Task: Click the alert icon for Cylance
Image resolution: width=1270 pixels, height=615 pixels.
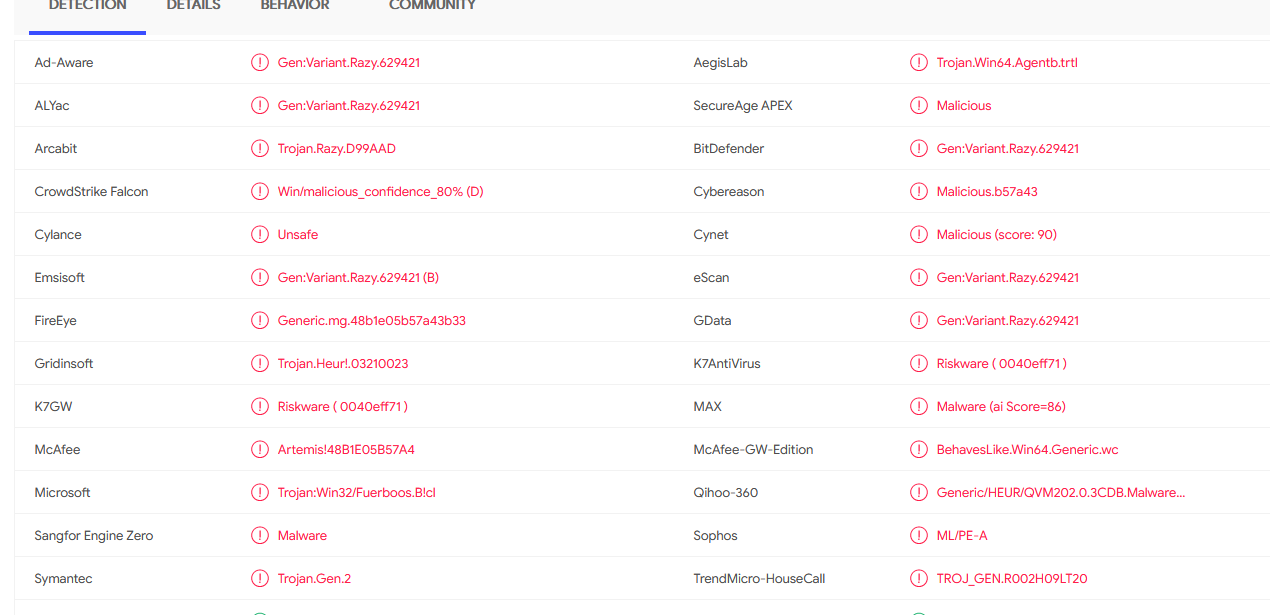Action: point(260,234)
